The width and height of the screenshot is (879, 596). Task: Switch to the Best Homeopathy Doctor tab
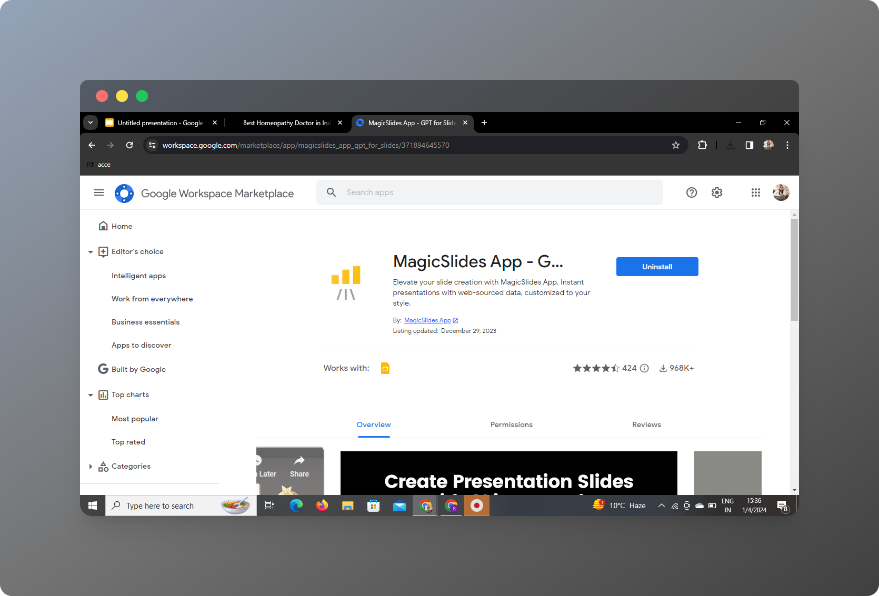(x=286, y=123)
